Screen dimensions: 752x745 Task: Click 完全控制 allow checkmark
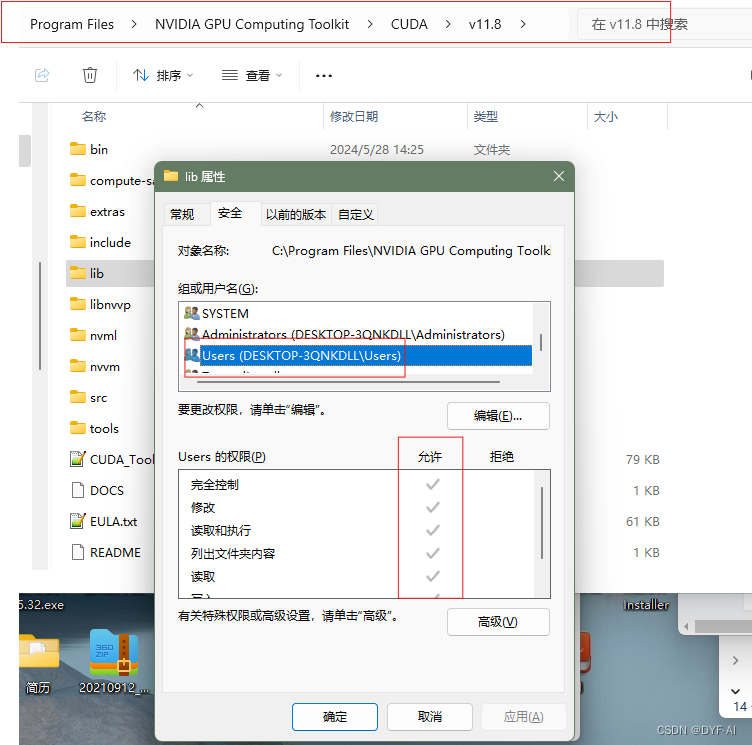click(x=433, y=485)
